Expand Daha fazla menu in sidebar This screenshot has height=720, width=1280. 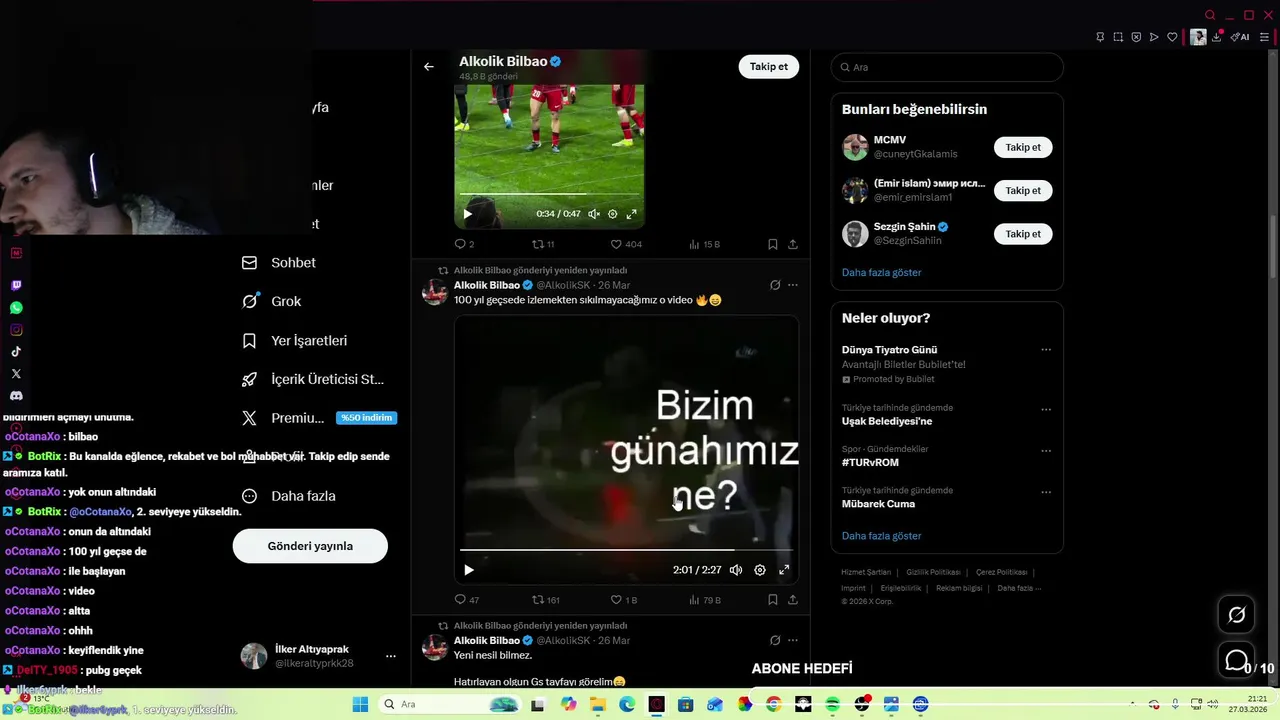[x=289, y=496]
